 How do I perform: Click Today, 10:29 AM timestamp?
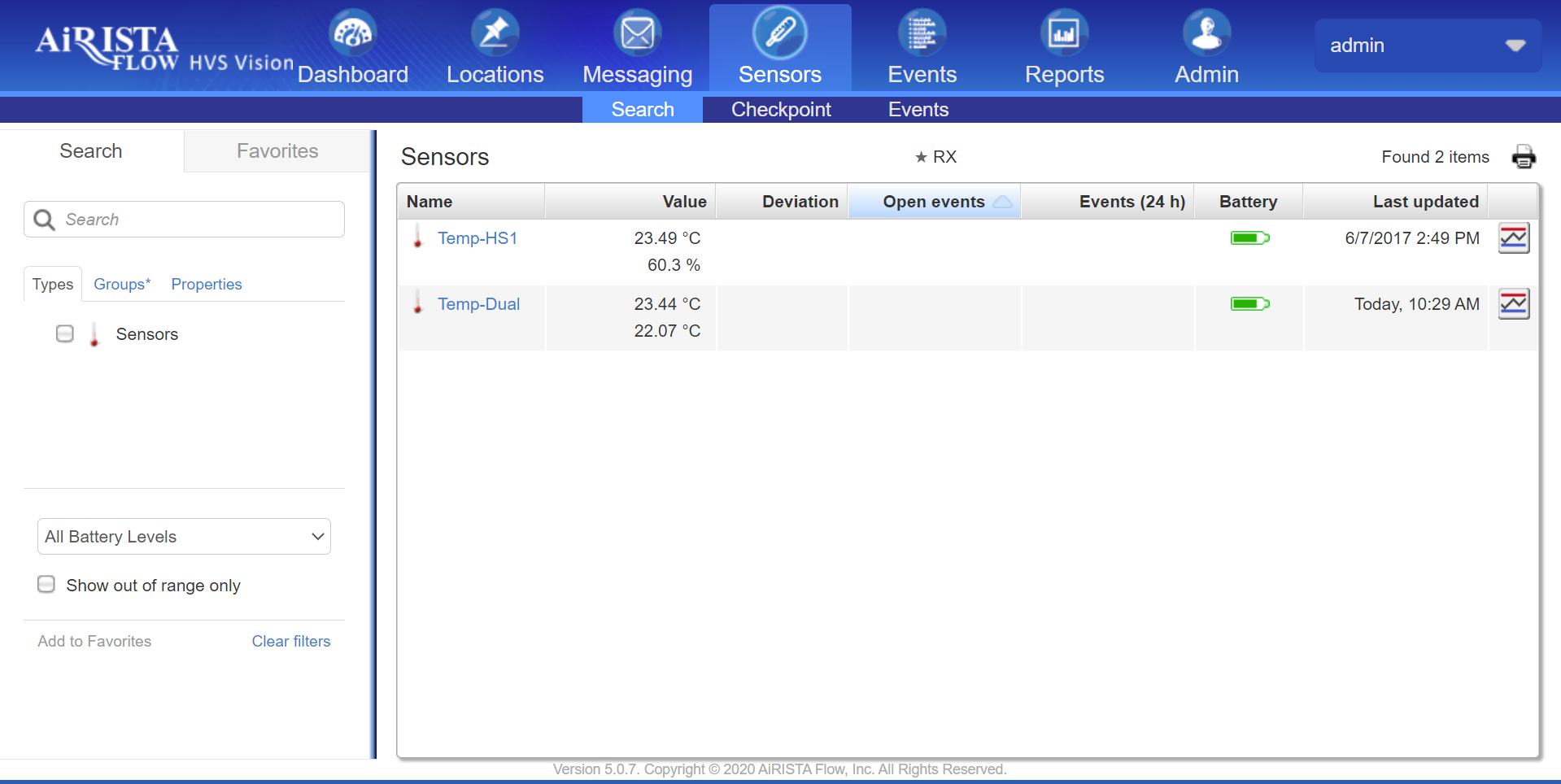(x=1417, y=304)
